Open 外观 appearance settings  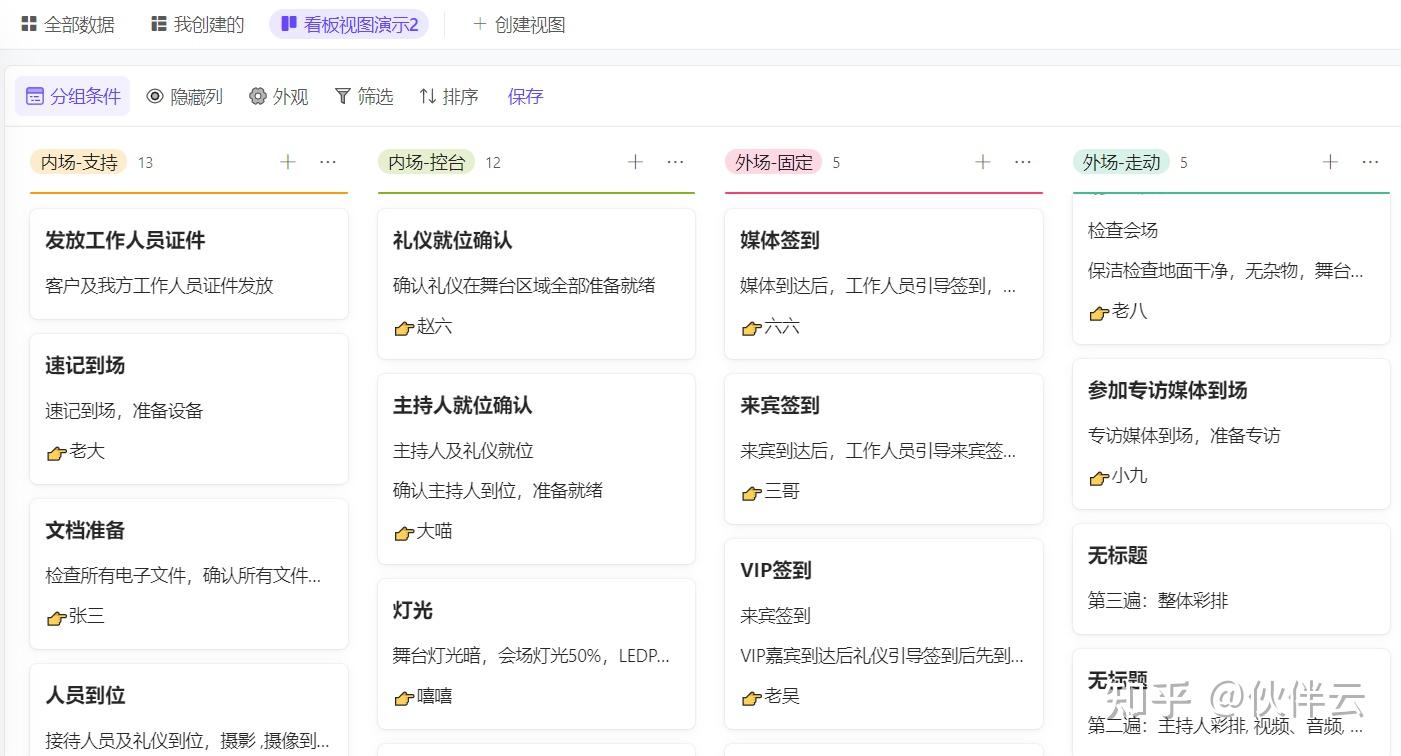pyautogui.click(x=279, y=96)
